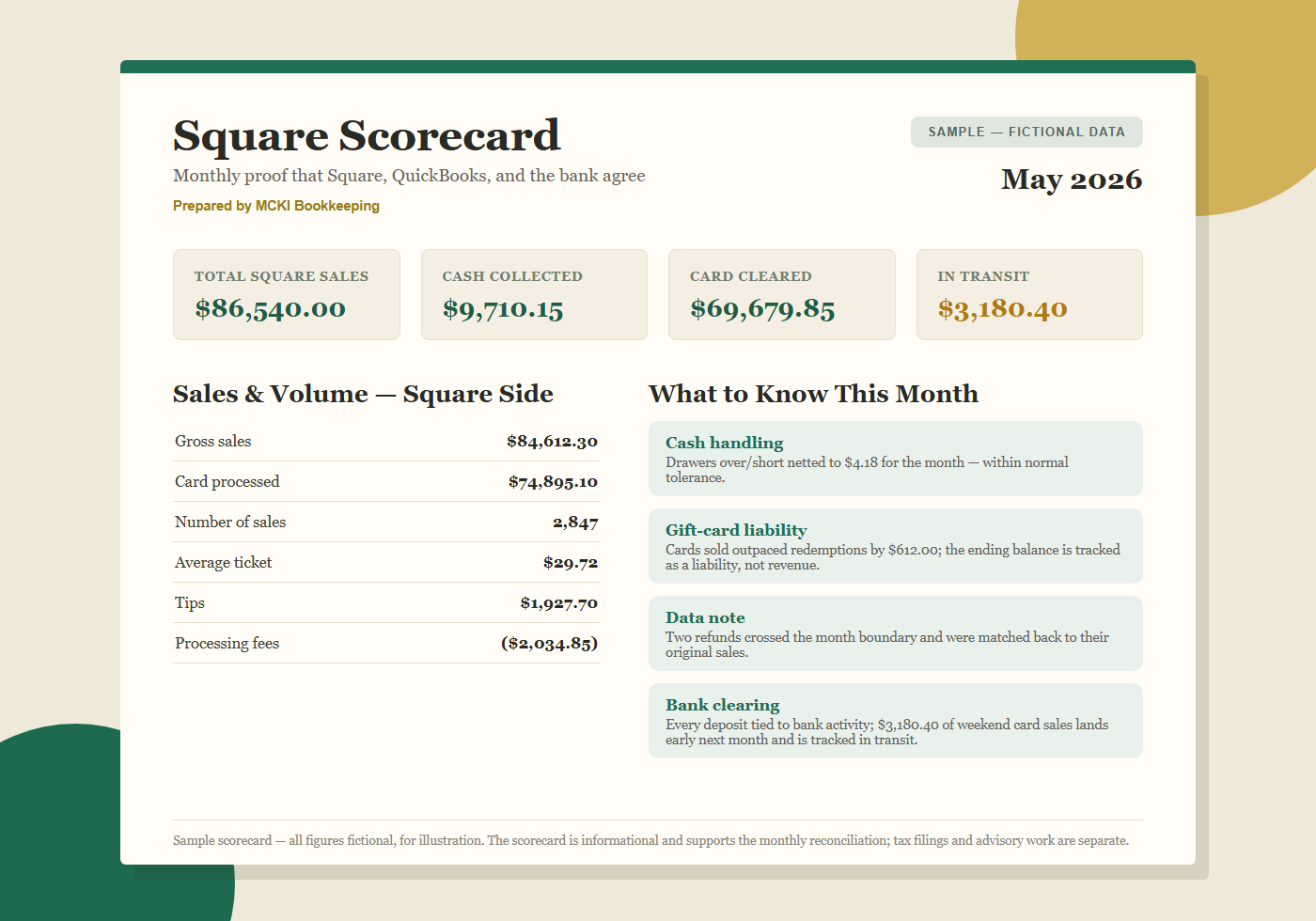This screenshot has height=921, width=1316.
Task: Select the Average ticket row label
Action: tap(224, 562)
